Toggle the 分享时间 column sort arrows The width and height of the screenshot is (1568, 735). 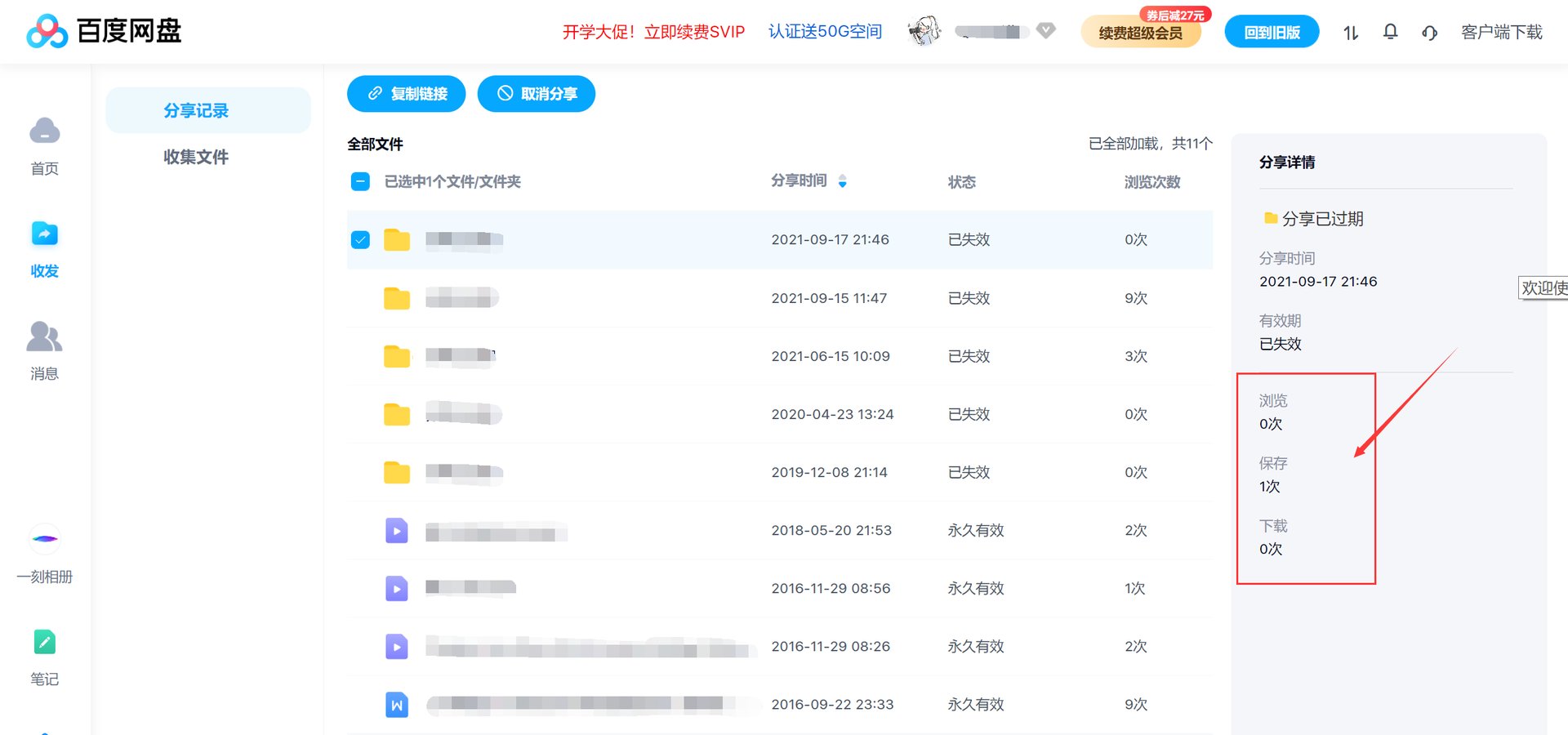coord(843,181)
